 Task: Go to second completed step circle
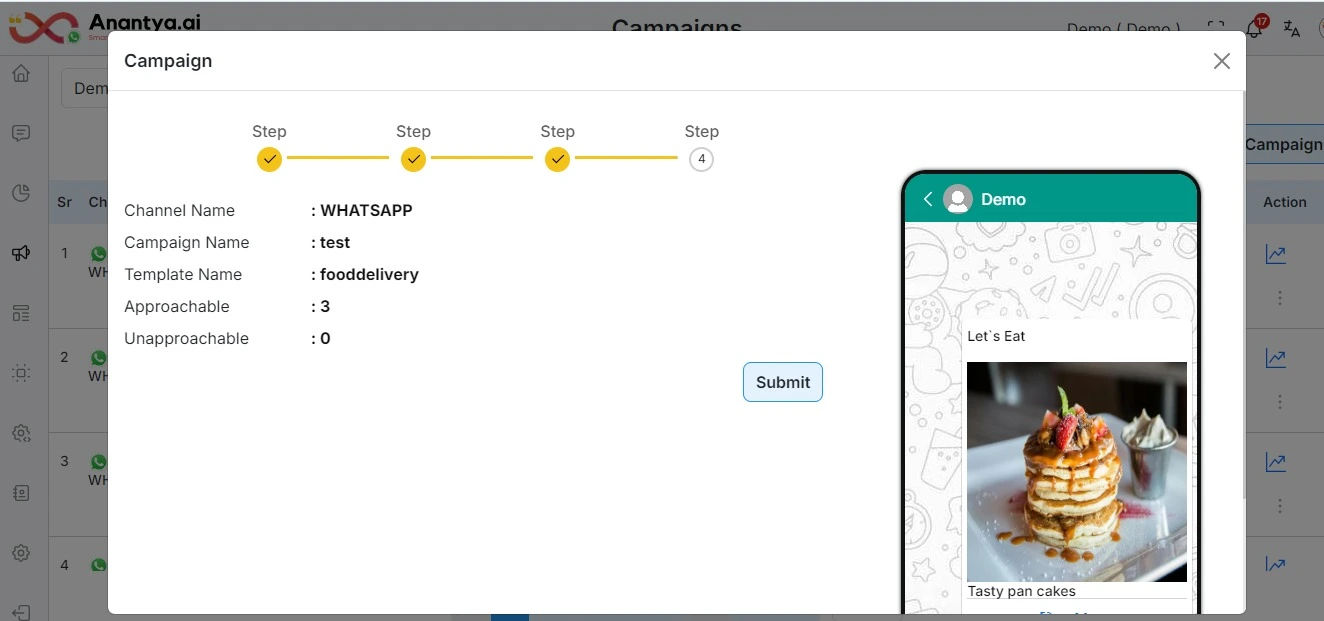click(x=413, y=159)
